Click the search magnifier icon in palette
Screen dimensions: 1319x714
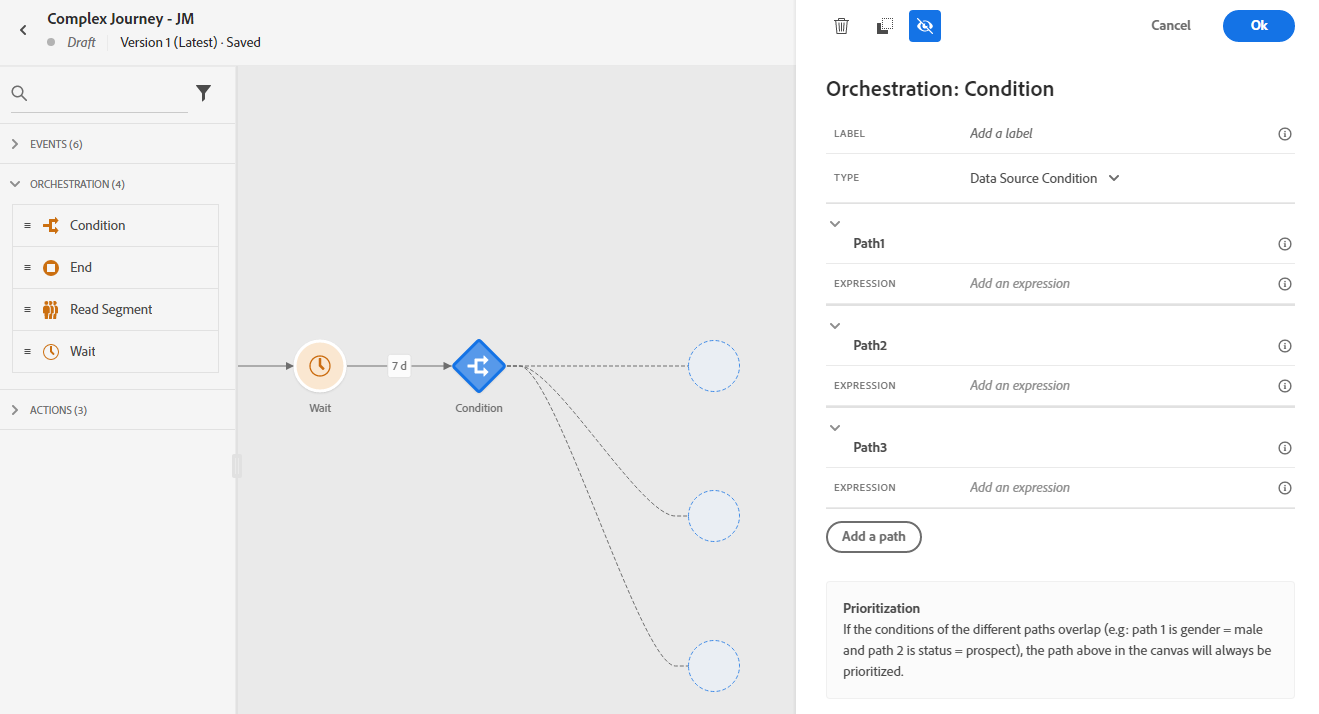19,93
